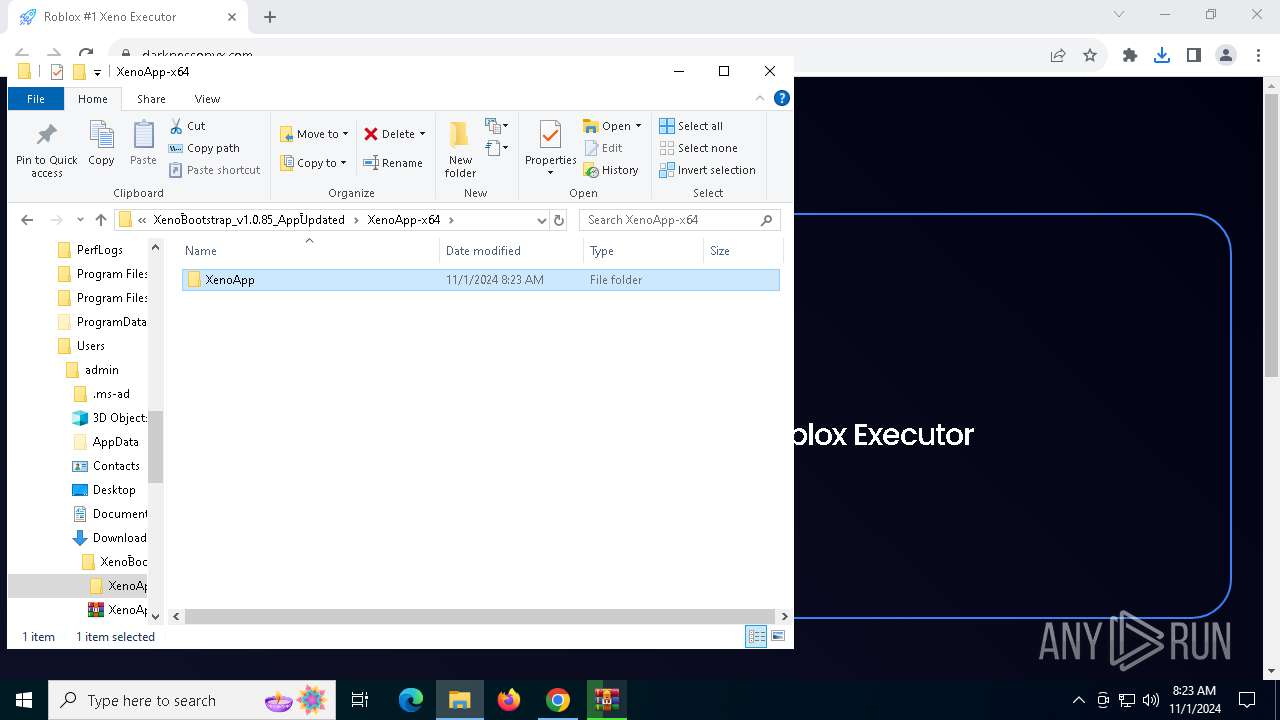
Task: Click Paste shortcut in ribbon
Action: click(x=214, y=170)
